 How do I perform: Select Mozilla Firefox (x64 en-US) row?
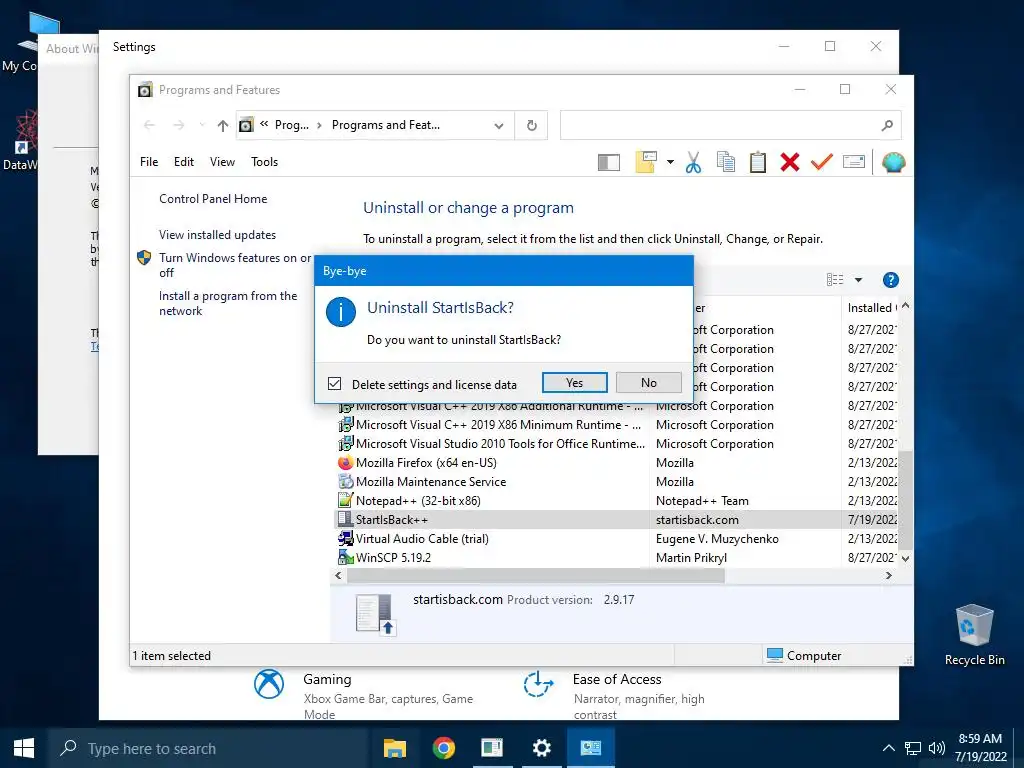click(617, 463)
